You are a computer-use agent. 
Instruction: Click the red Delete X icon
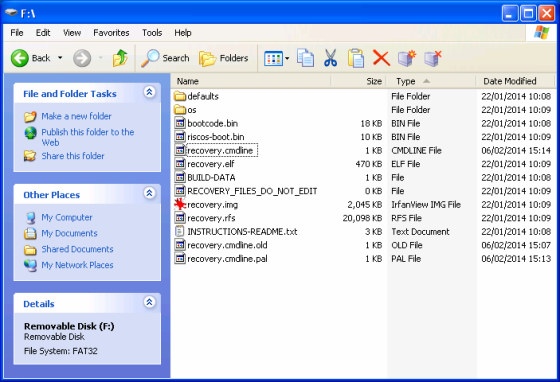[381, 58]
